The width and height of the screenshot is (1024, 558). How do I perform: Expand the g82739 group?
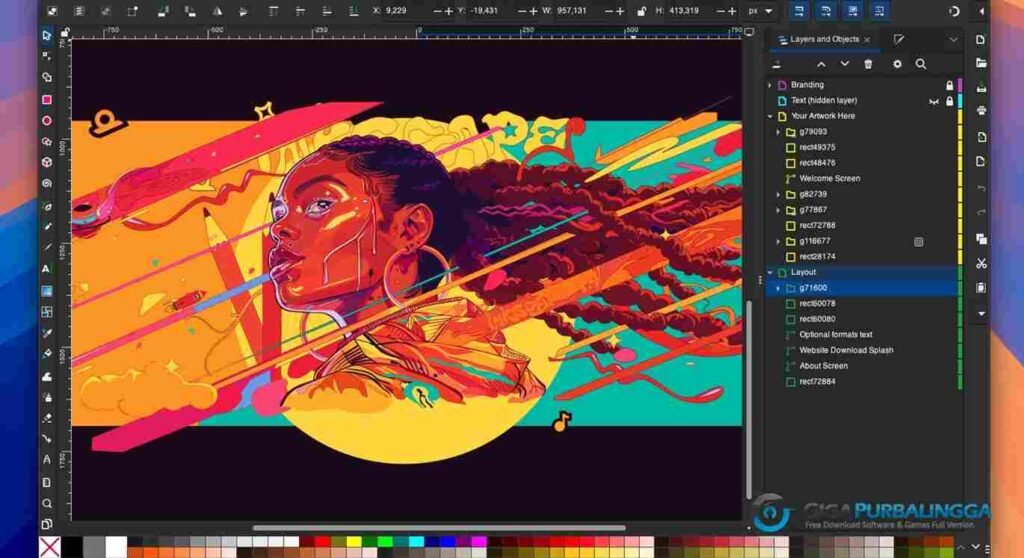tap(778, 195)
